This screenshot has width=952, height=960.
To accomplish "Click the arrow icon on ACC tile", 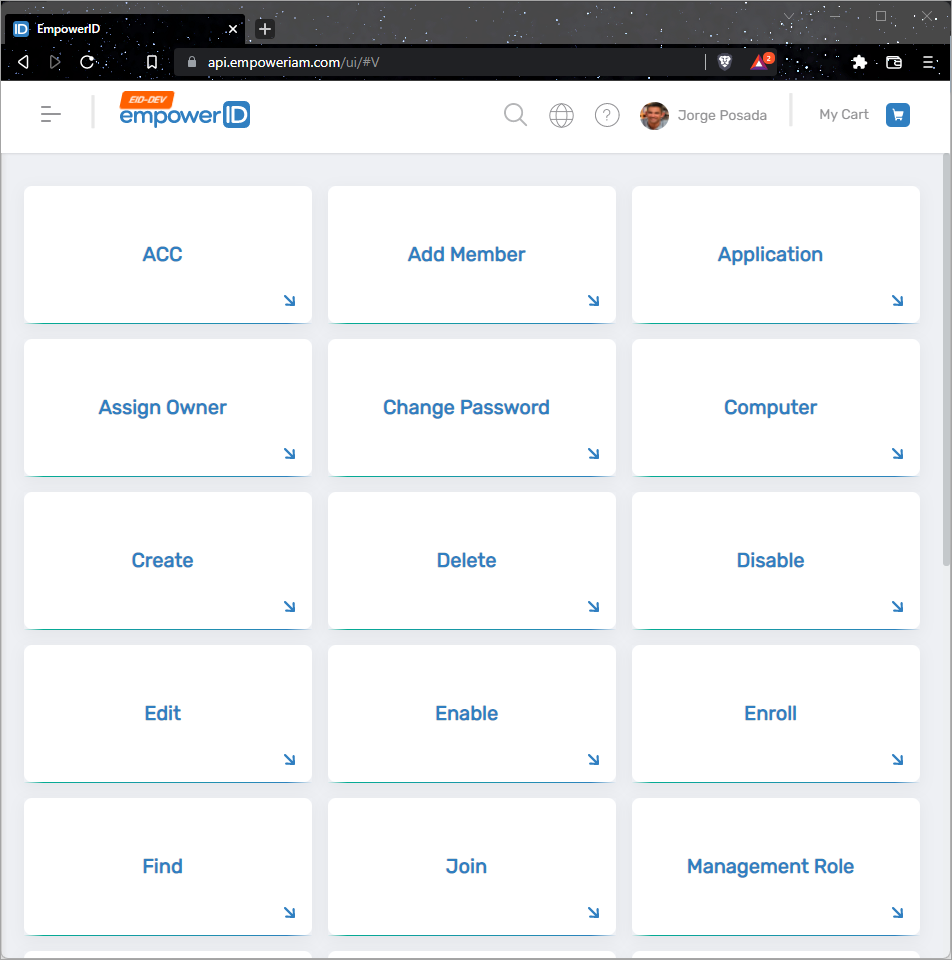I will click(289, 300).
